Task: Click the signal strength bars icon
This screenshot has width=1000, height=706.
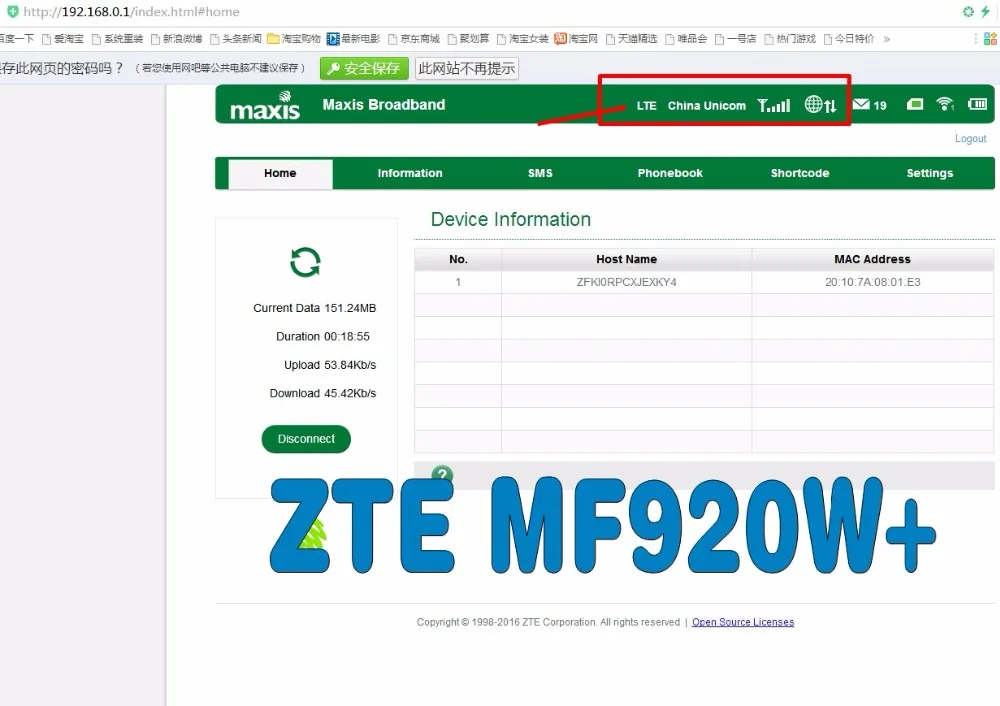Action: (773, 105)
